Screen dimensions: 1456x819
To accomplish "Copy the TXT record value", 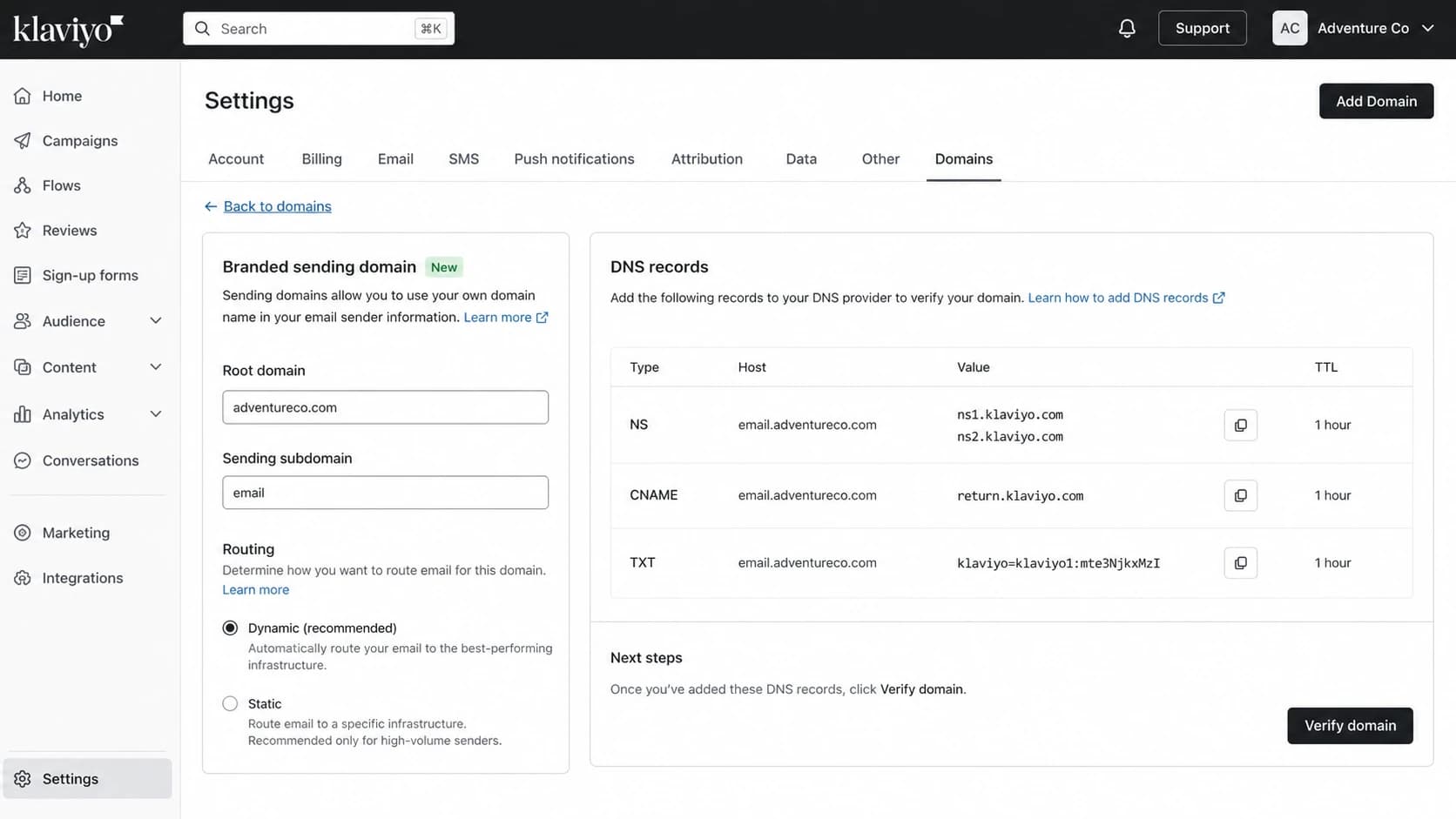I will click(x=1240, y=563).
